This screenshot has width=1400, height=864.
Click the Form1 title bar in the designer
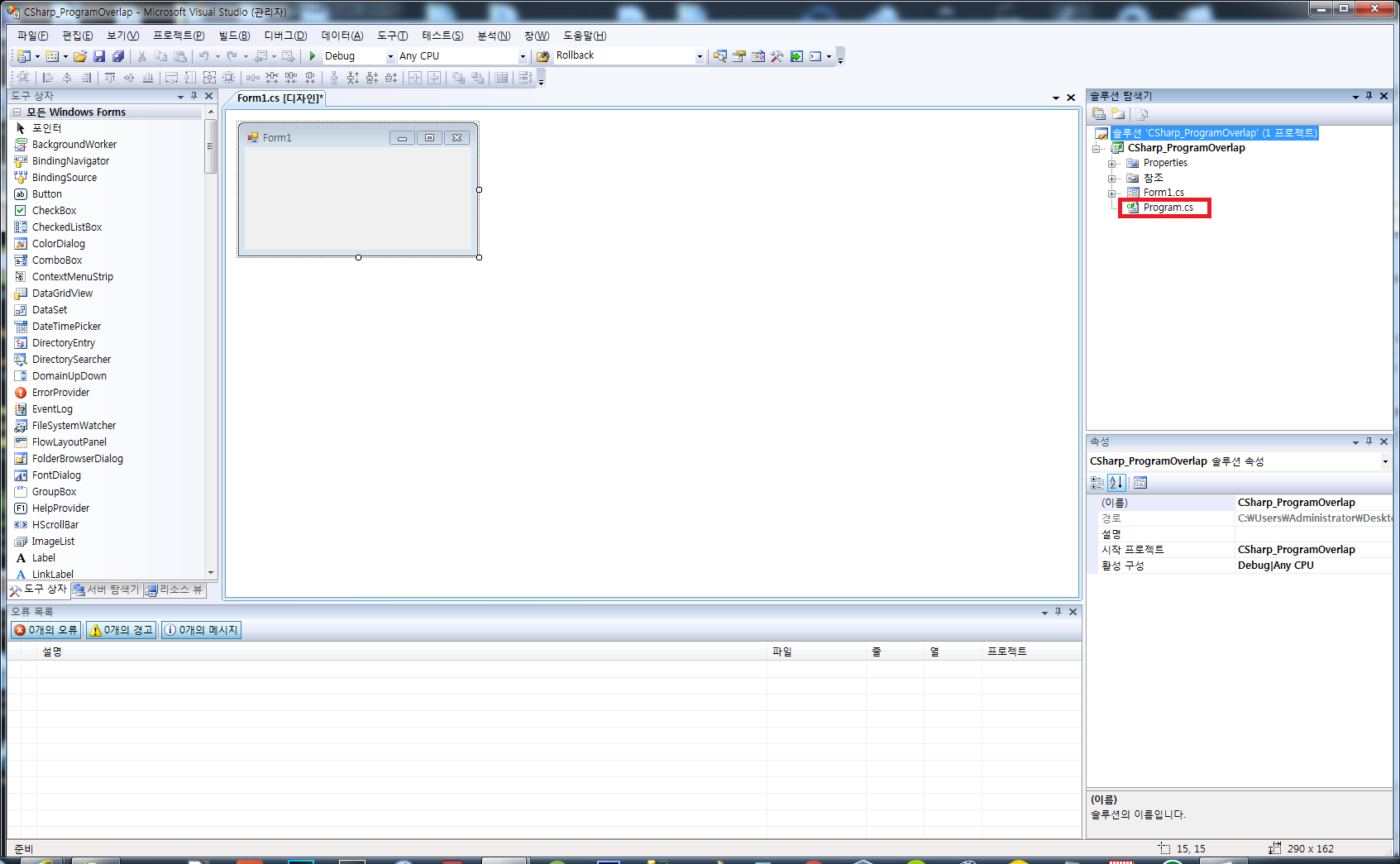pyautogui.click(x=358, y=137)
